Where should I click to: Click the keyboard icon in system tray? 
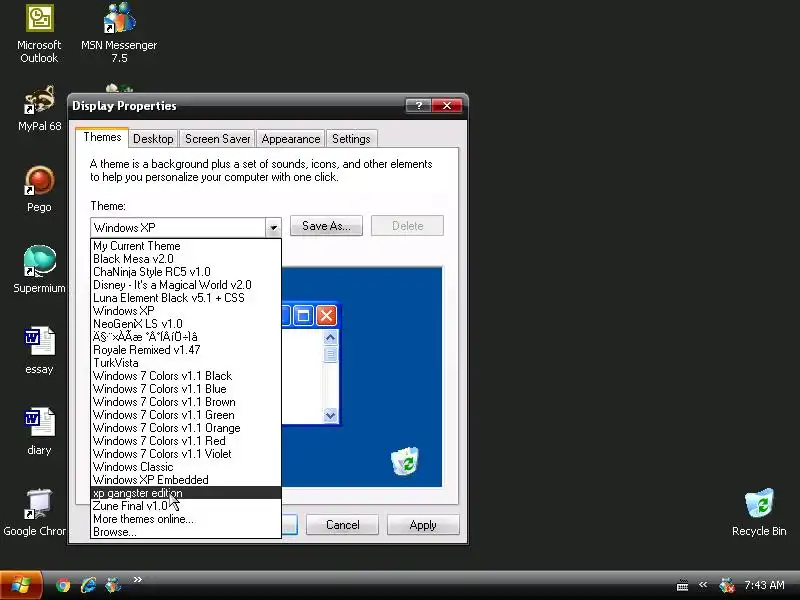(x=682, y=586)
